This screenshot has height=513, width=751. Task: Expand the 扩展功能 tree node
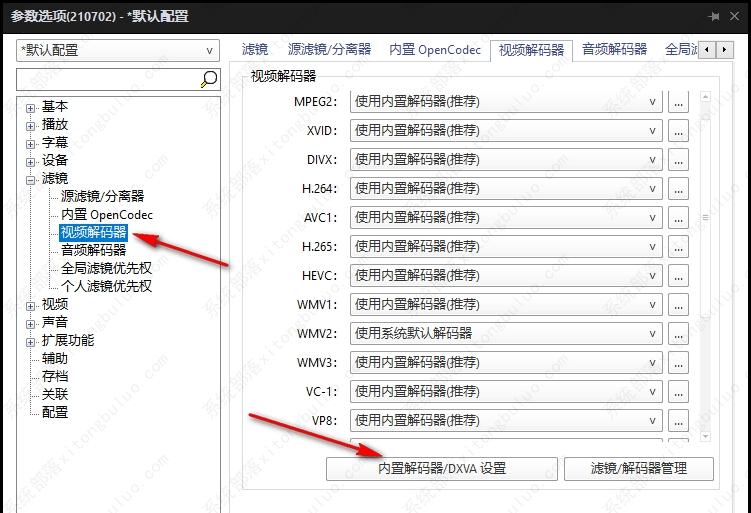tap(31, 342)
